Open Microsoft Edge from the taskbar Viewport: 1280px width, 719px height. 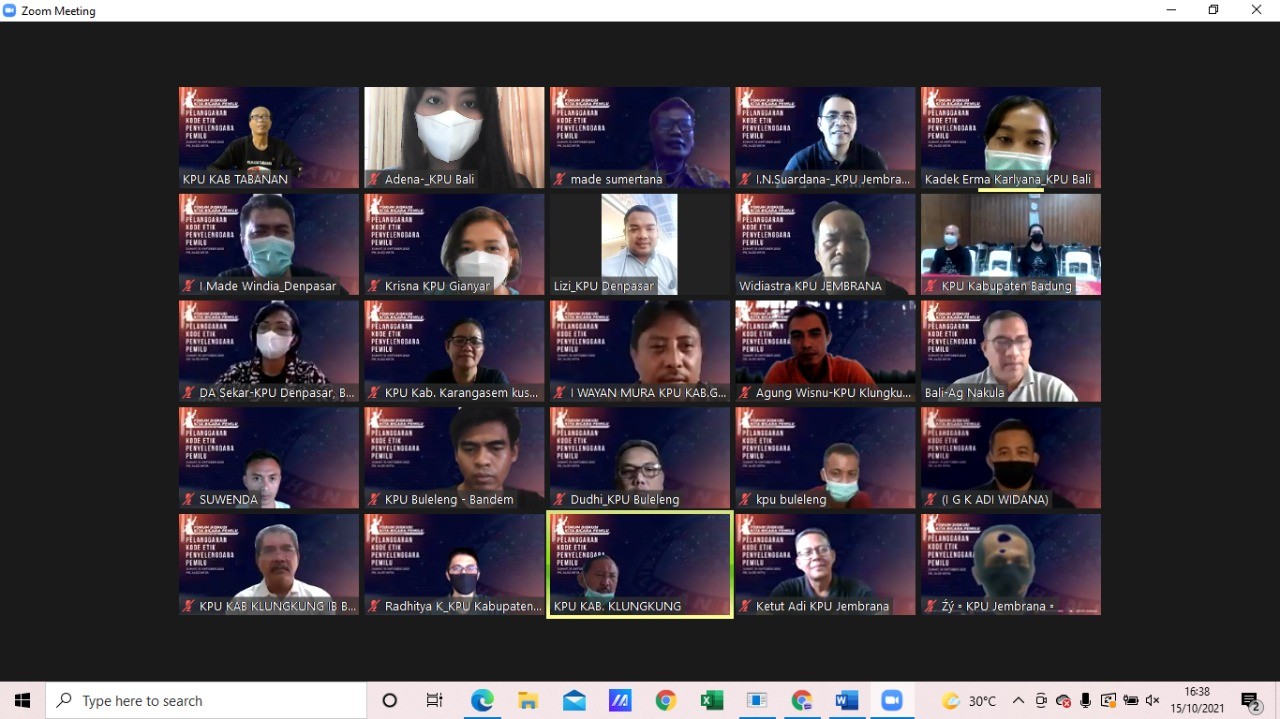coord(482,701)
